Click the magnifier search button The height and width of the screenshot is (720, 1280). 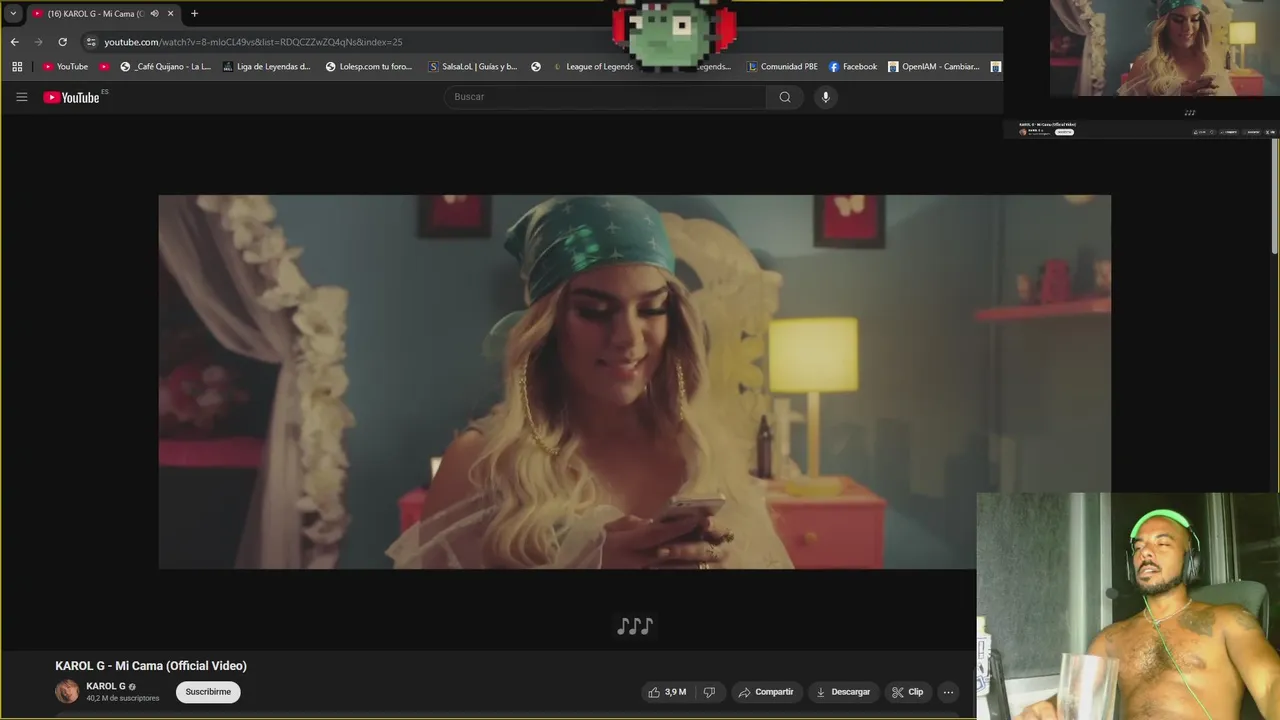(x=785, y=97)
